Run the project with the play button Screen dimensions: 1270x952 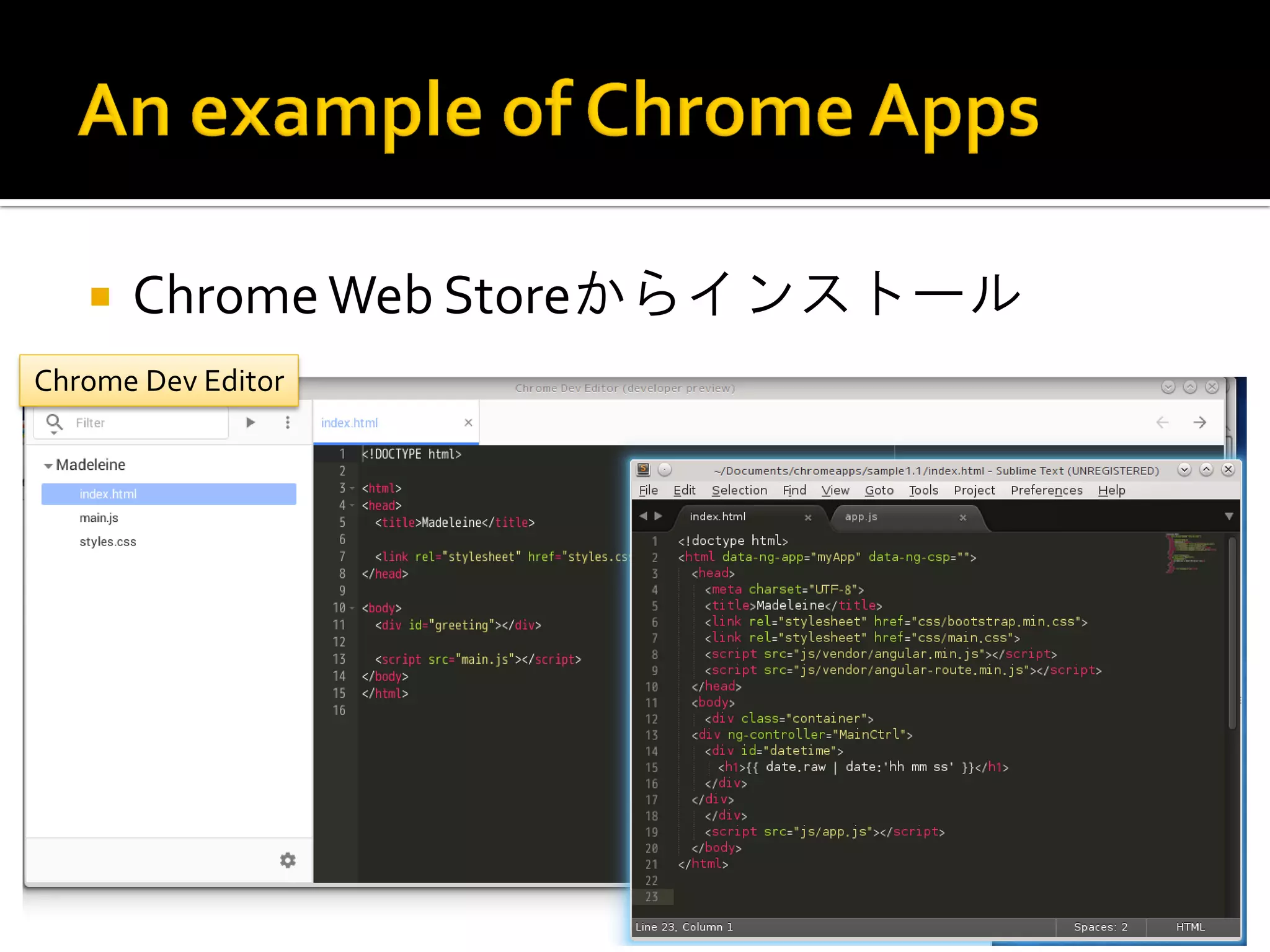pos(251,423)
